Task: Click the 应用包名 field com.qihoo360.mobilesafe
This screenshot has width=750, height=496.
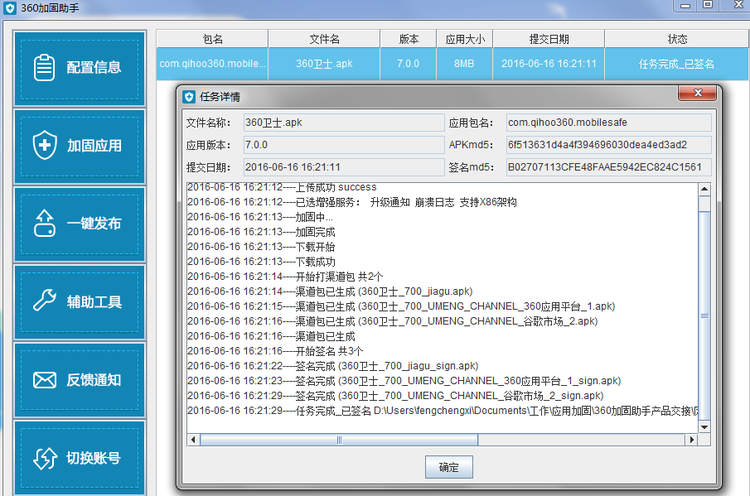Action: tap(608, 122)
